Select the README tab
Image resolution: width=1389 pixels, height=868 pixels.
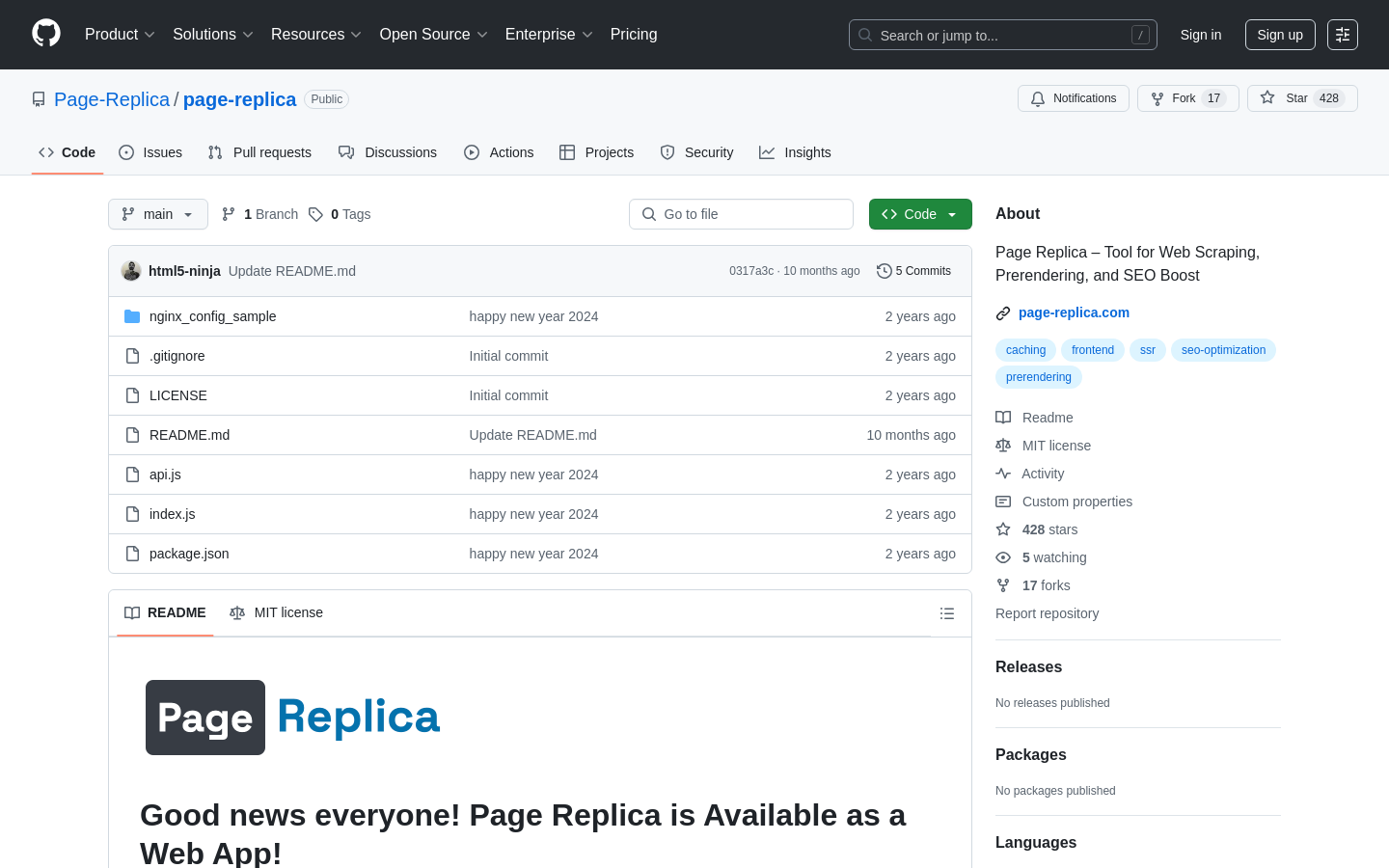tap(165, 613)
